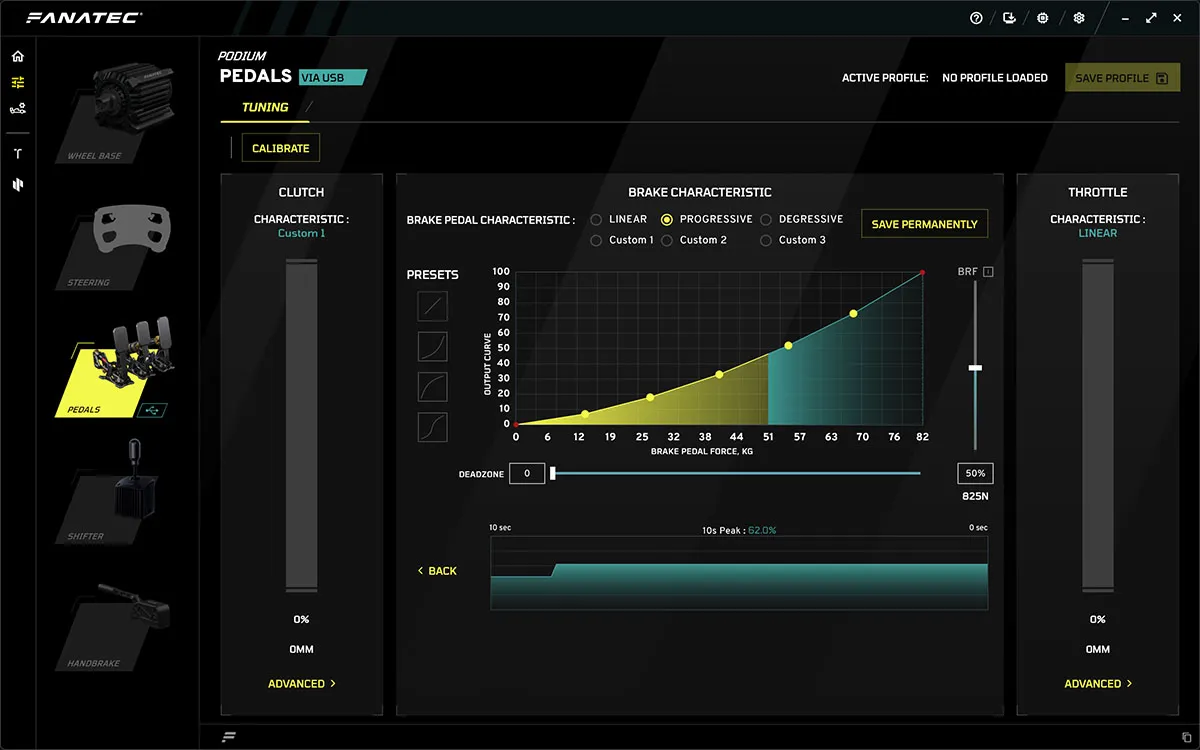Select the S-curve preset icon
The height and width of the screenshot is (750, 1200).
click(433, 427)
